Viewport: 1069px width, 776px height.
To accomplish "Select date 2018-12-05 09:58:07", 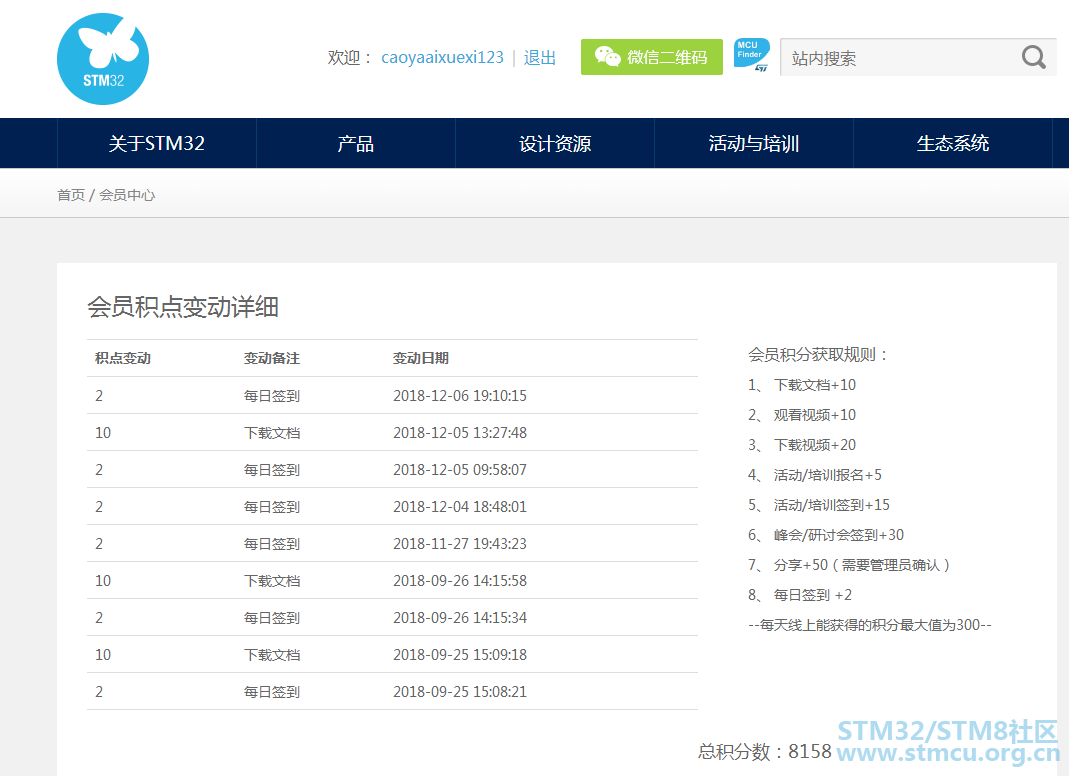I will pos(460,470).
